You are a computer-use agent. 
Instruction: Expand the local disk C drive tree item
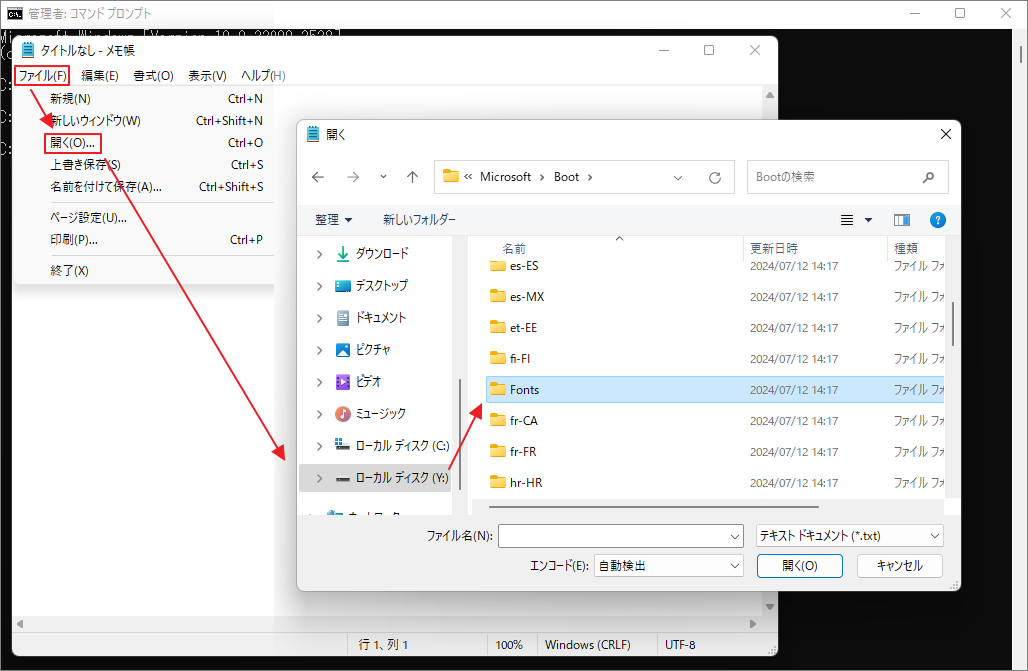tap(319, 444)
